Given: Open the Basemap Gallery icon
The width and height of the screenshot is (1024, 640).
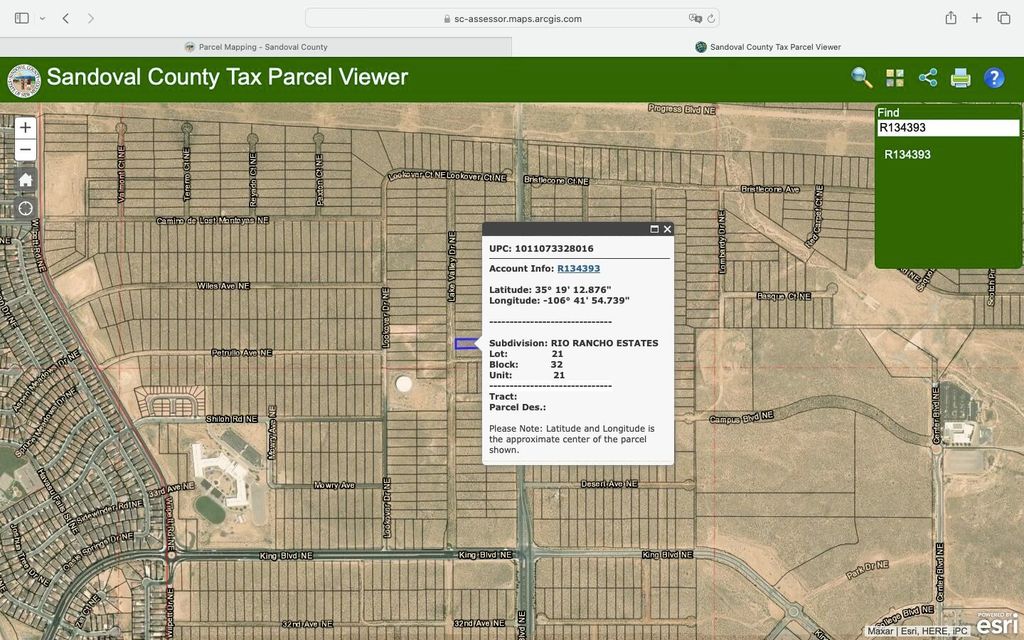Looking at the screenshot, I should pos(894,76).
